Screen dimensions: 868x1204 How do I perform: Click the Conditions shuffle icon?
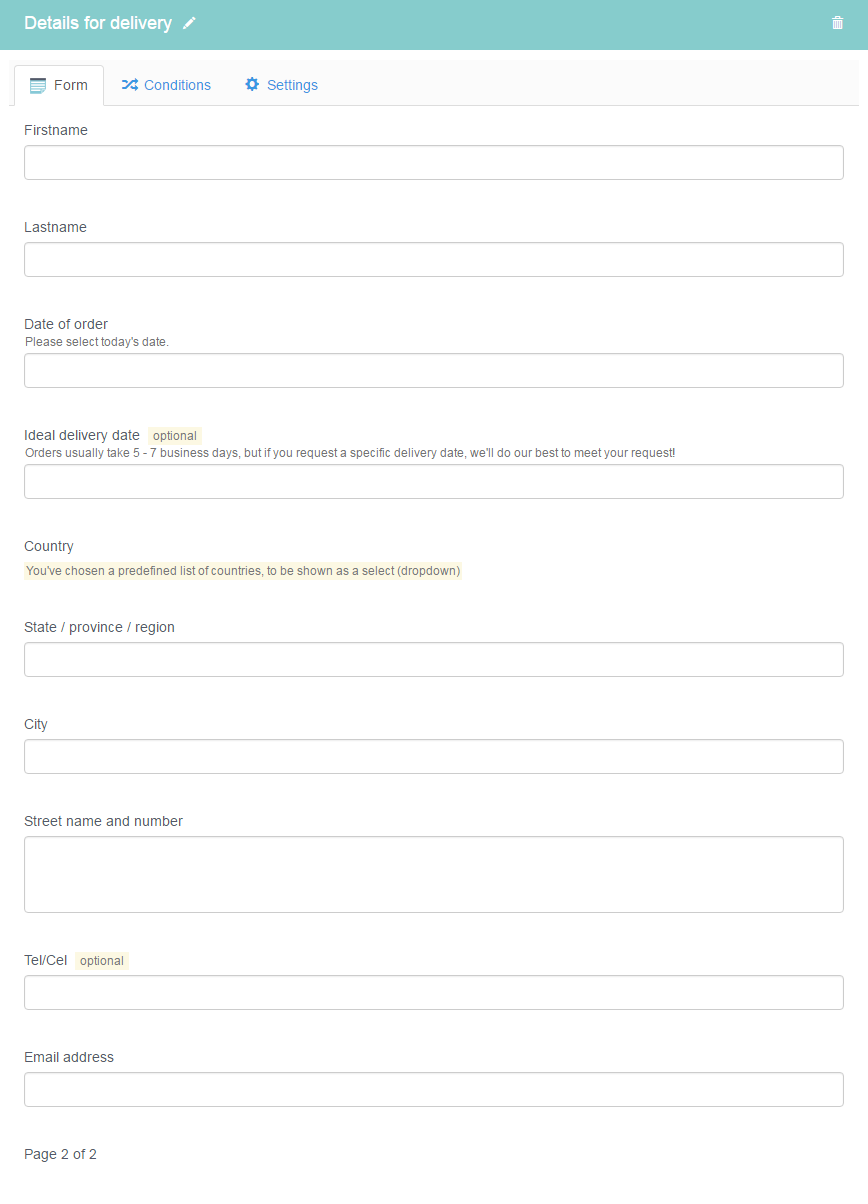130,85
